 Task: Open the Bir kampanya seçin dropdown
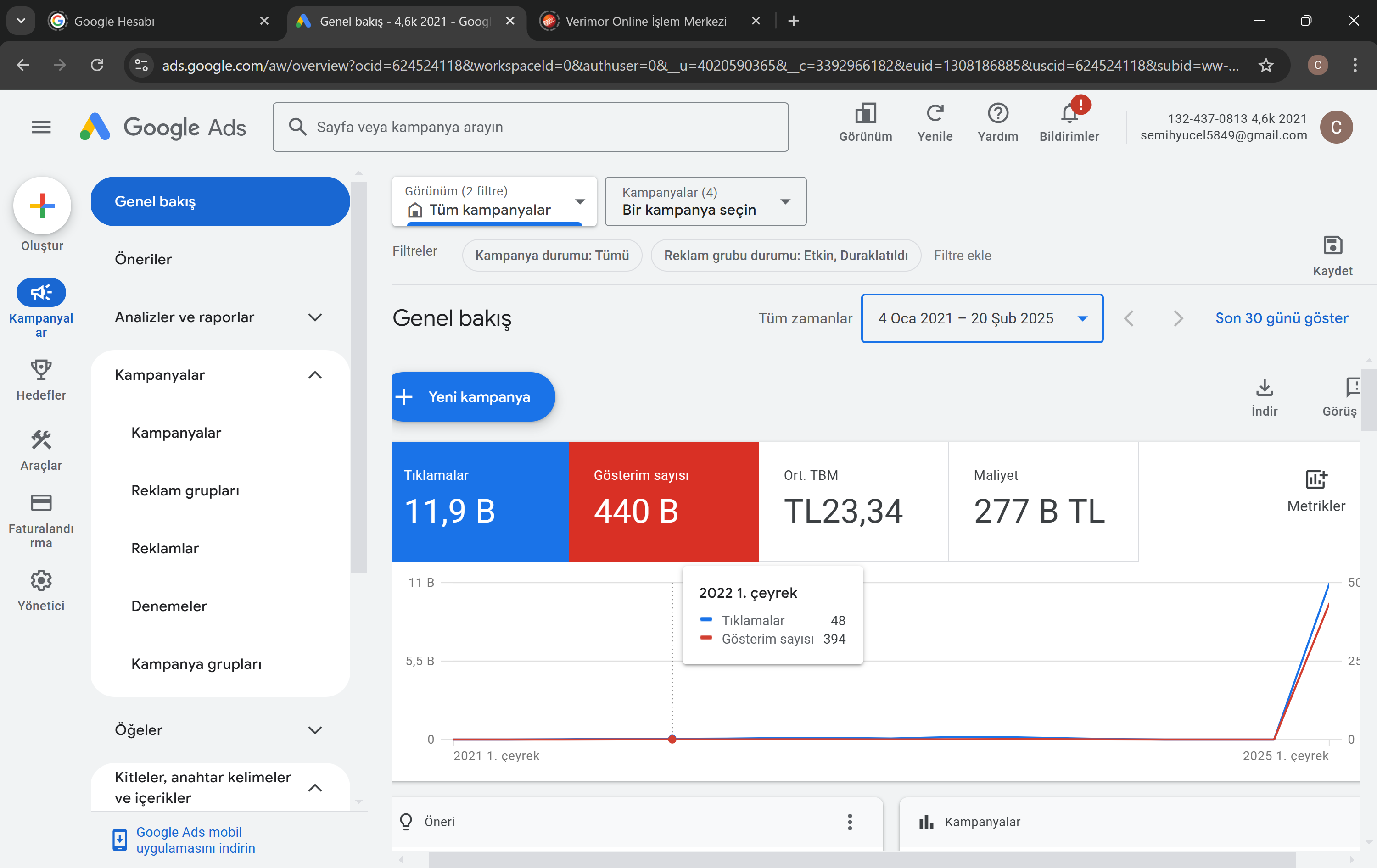[705, 201]
